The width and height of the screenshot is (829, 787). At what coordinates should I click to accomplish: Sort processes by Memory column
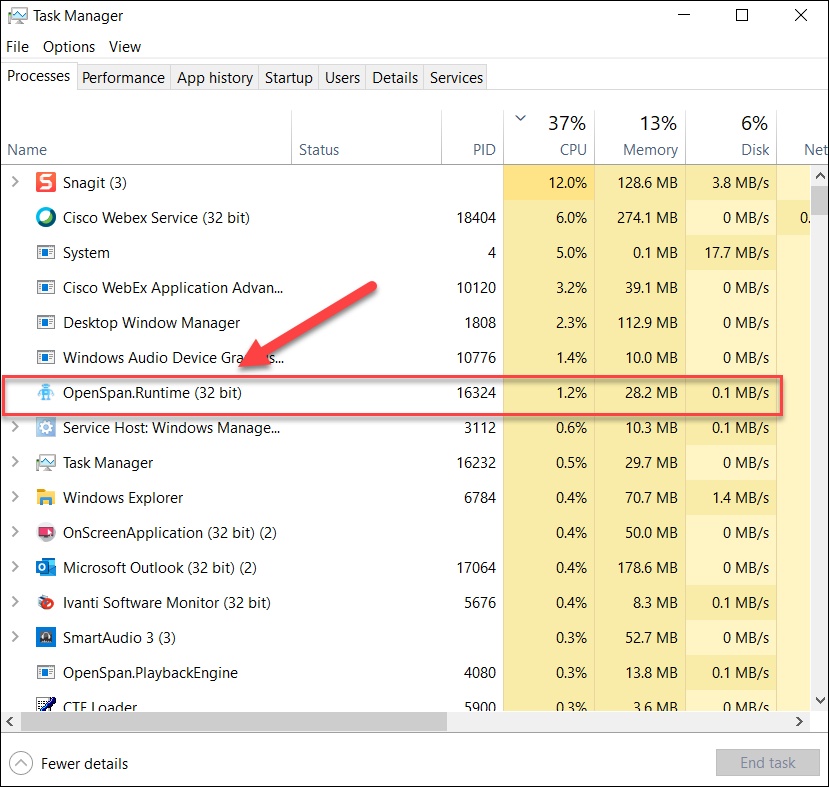649,138
